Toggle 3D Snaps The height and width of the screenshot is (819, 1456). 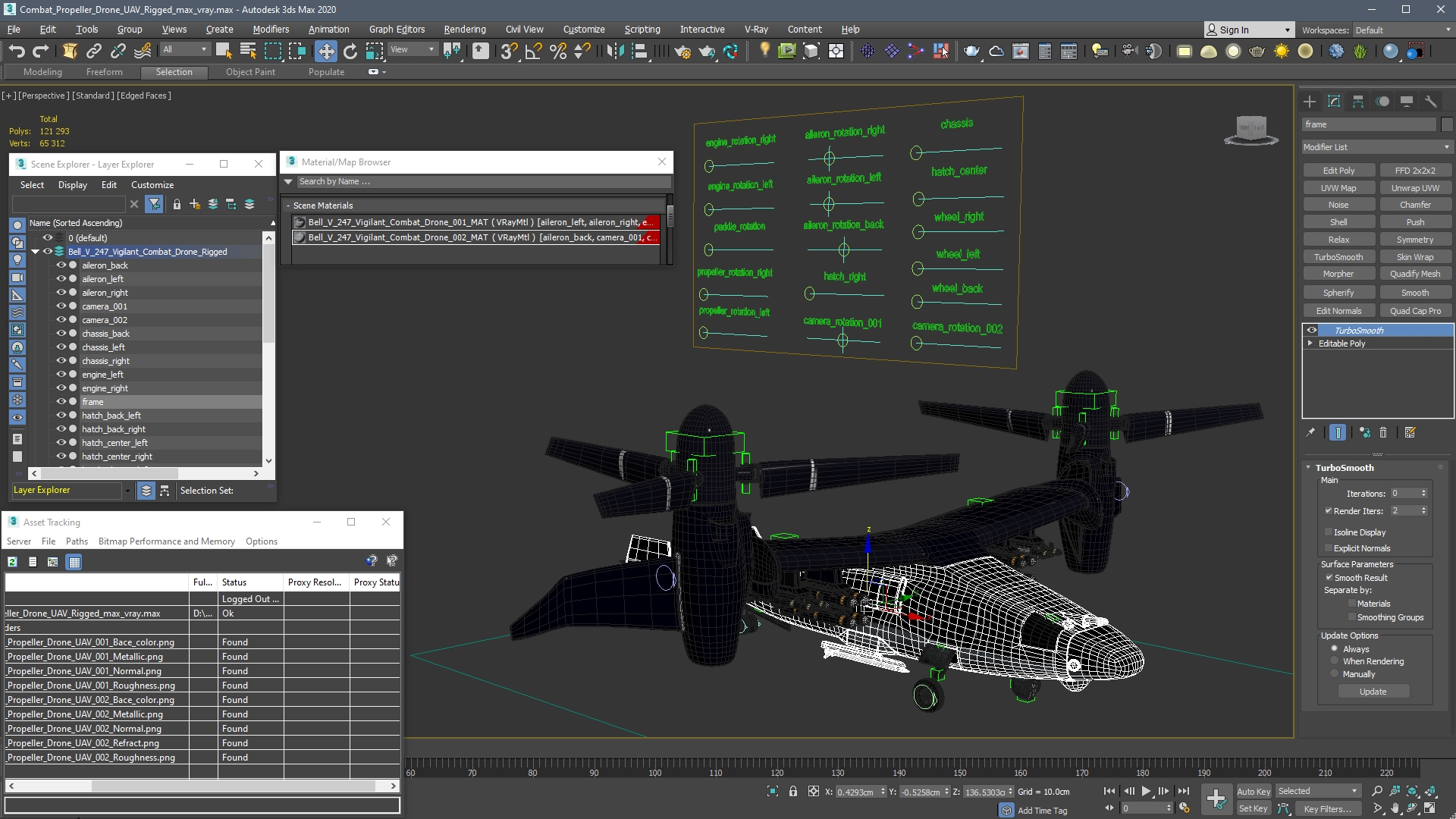click(509, 52)
